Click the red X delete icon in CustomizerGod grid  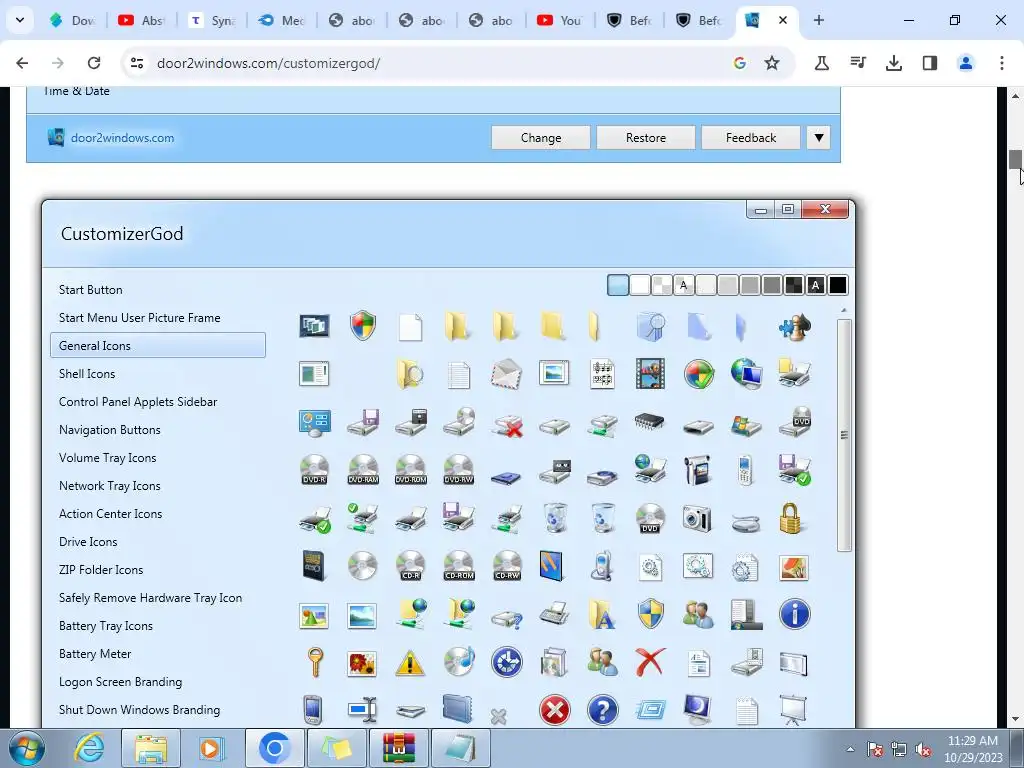click(650, 662)
